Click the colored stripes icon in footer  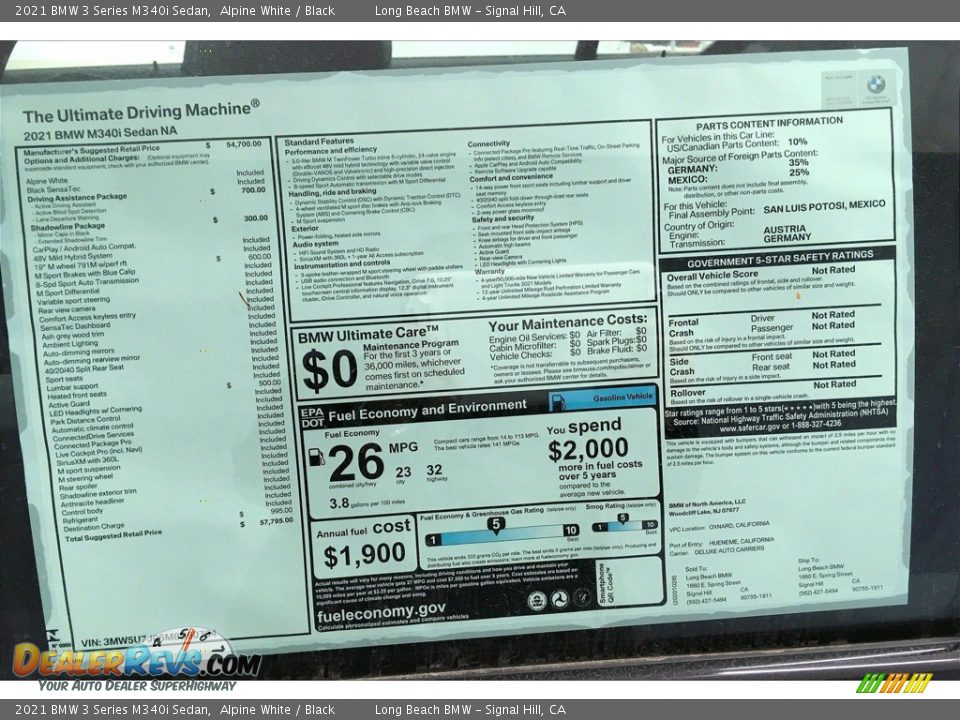[894, 683]
